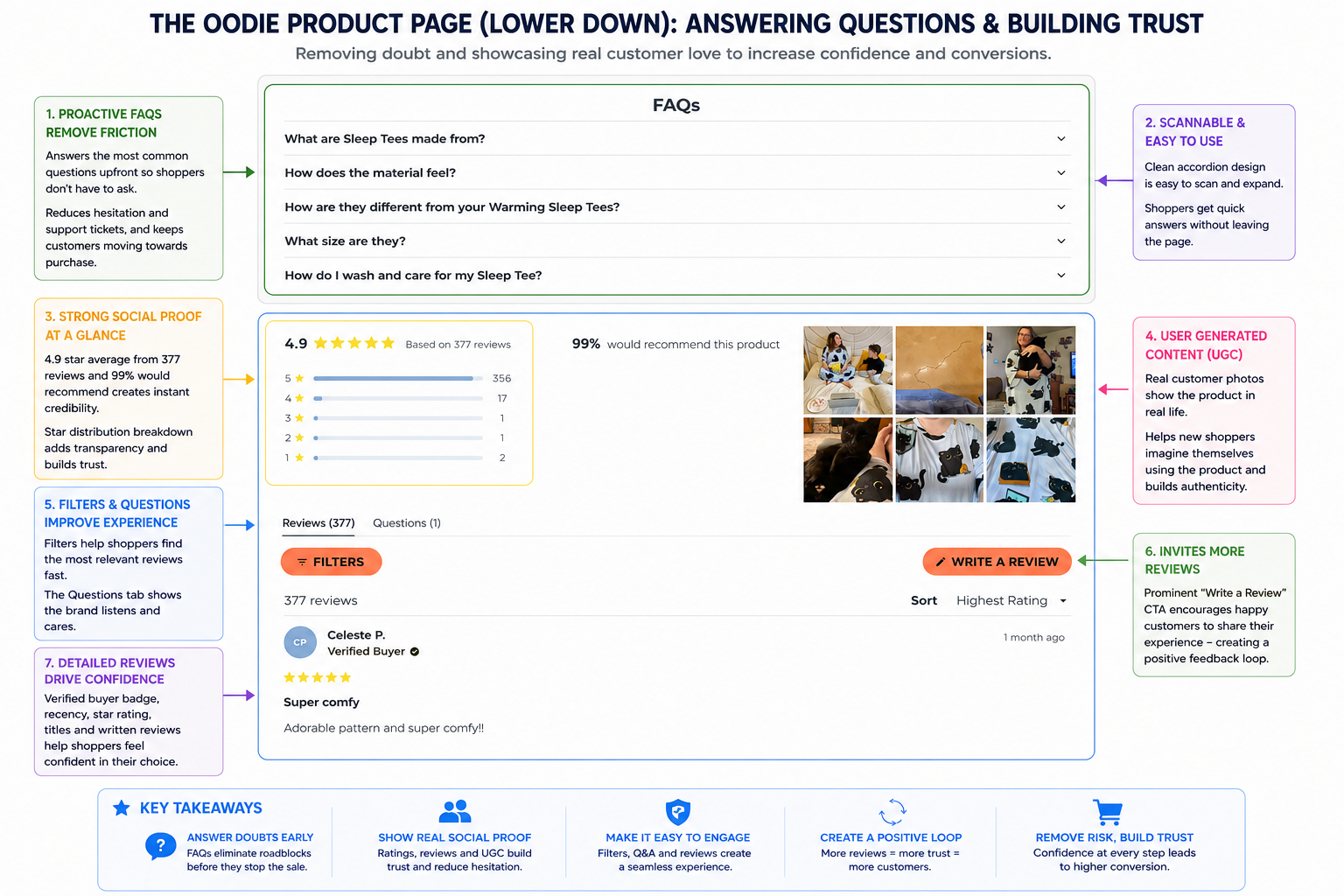Click the five-star rating on Celeste's review
Viewport: 1344px width, 896px height.
(x=318, y=677)
